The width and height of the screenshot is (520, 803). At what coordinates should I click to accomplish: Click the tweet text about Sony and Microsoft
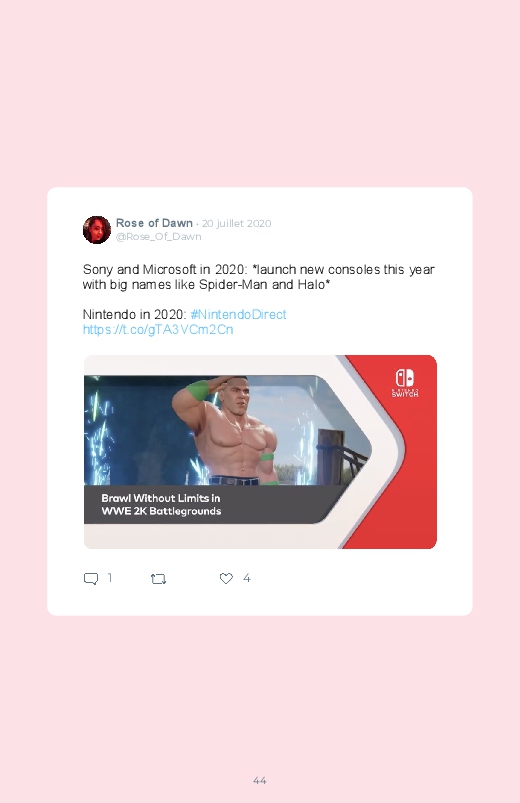point(259,277)
